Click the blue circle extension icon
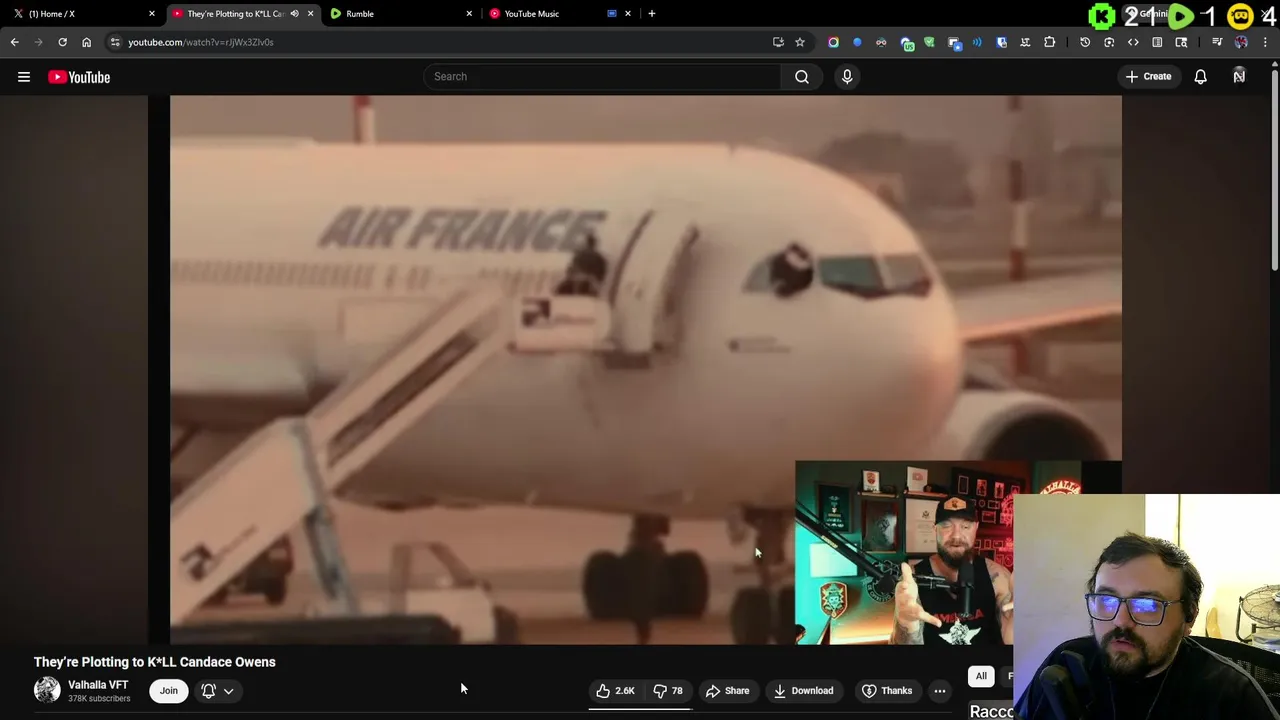This screenshot has width=1280, height=720. (857, 42)
